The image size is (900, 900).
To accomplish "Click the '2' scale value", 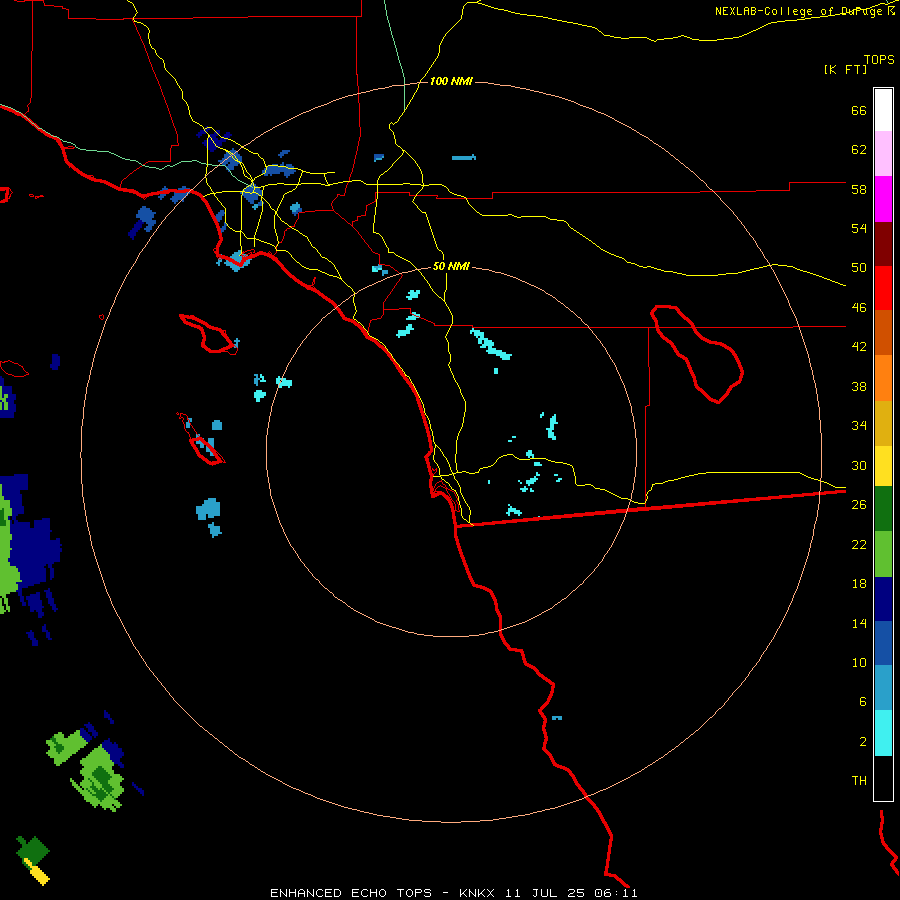I will (862, 741).
